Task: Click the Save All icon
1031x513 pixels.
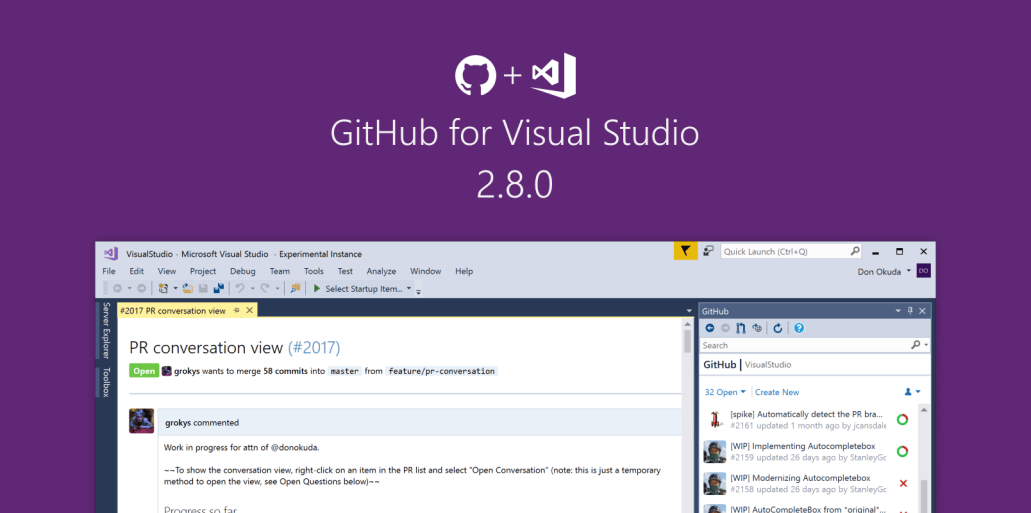Action: 218,288
